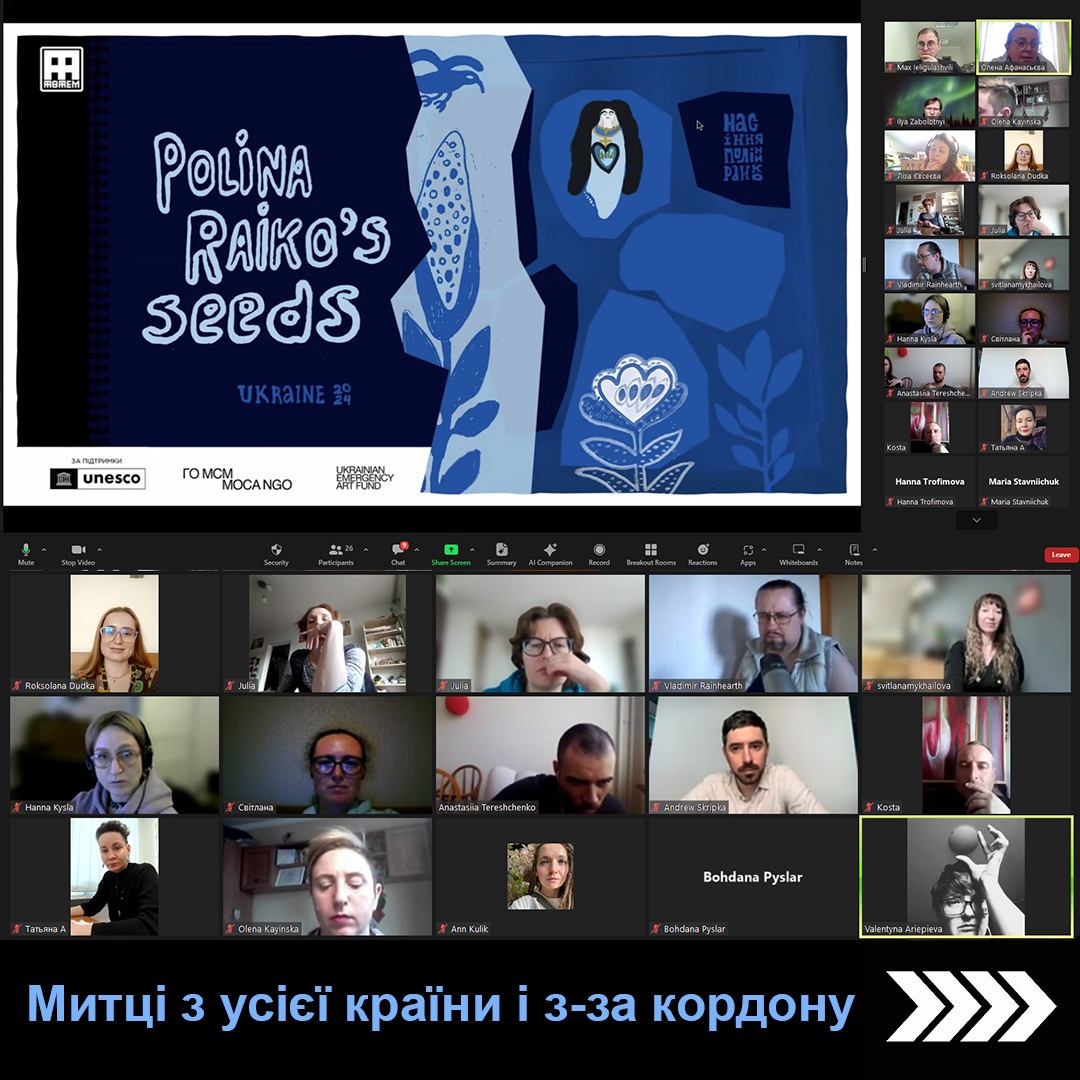Screen dimensions: 1080x1080
Task: Open the Reactions menu
Action: point(703,551)
